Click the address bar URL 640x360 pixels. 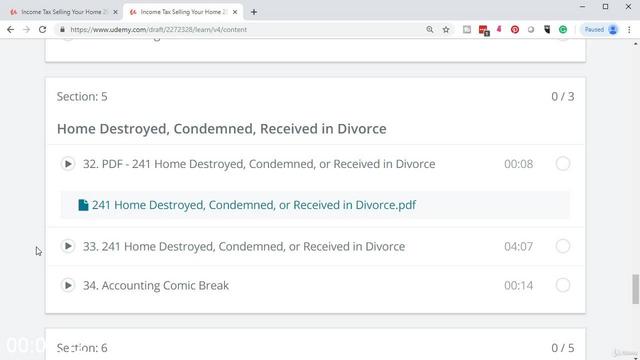[158, 29]
